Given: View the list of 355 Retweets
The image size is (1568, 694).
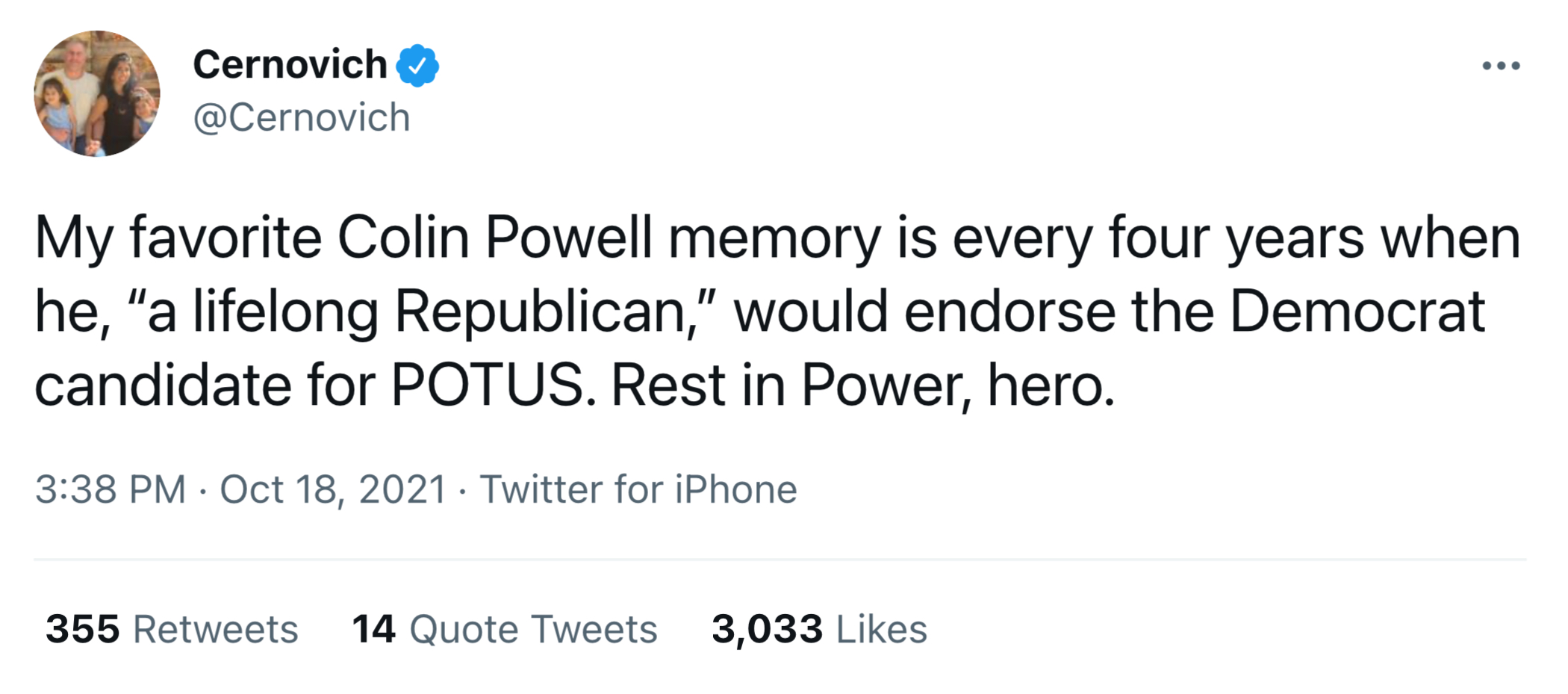Looking at the screenshot, I should point(172,629).
